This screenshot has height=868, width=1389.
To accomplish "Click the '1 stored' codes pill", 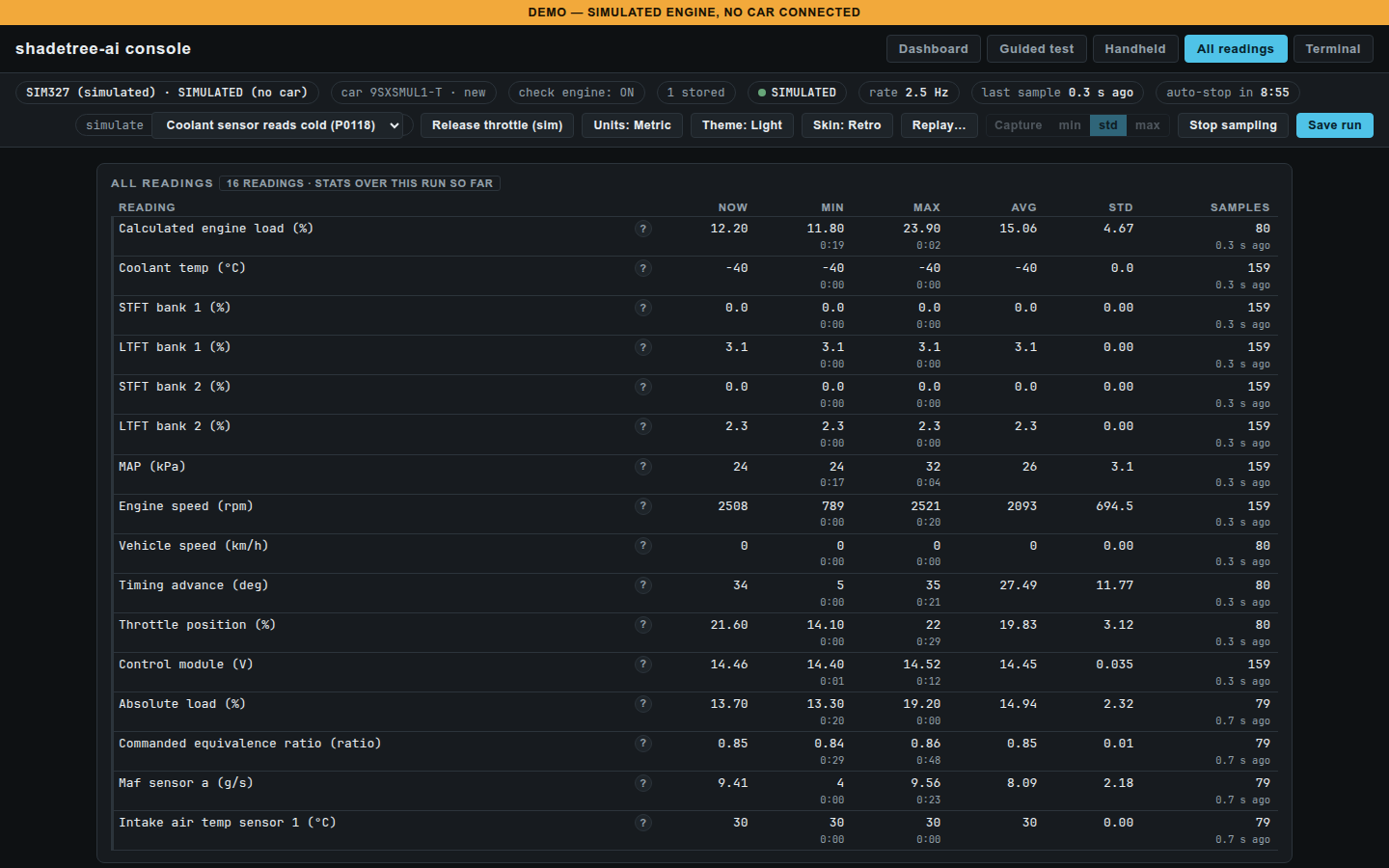I will click(x=696, y=93).
